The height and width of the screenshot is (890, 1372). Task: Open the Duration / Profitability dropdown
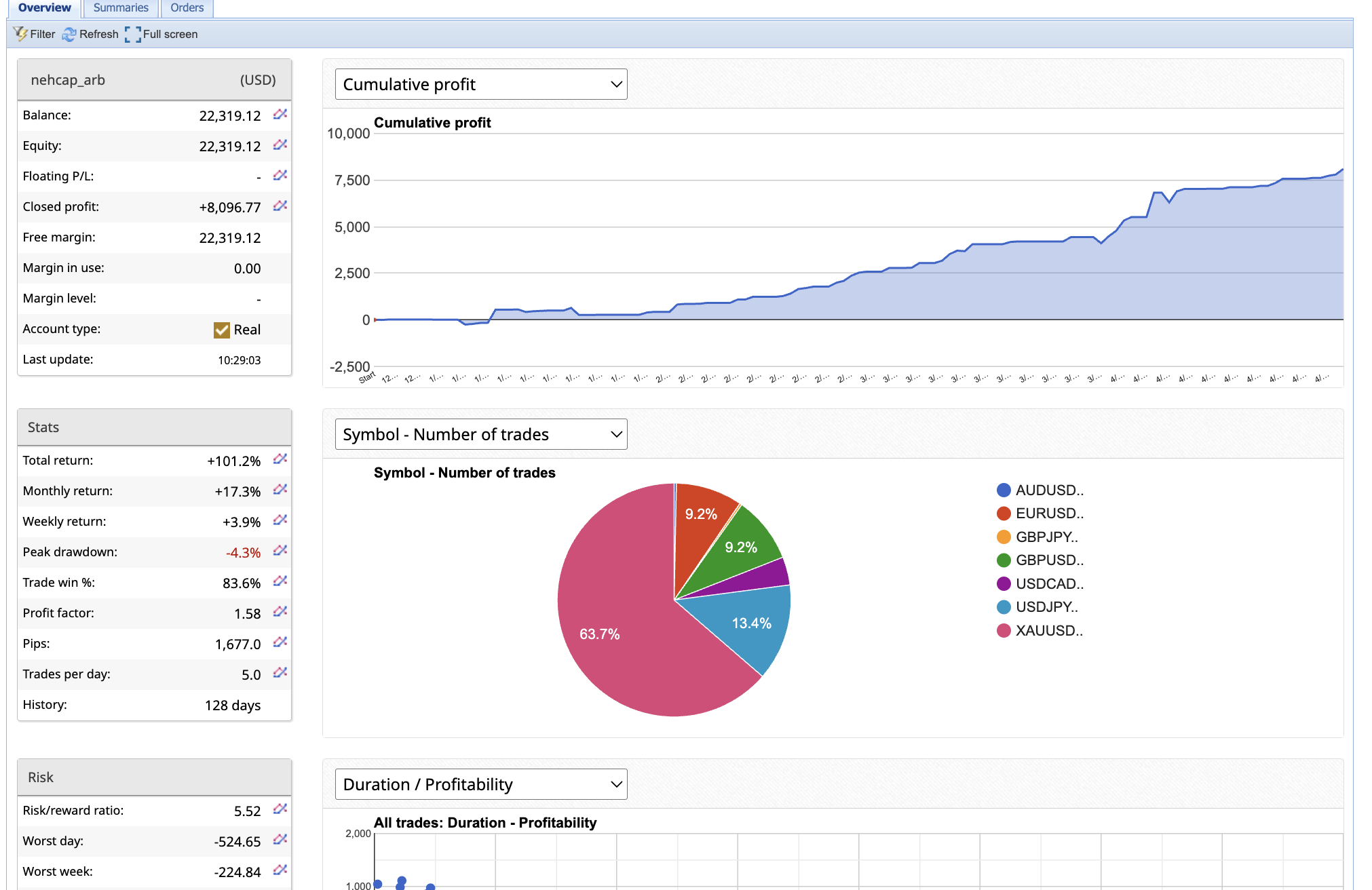pos(480,784)
